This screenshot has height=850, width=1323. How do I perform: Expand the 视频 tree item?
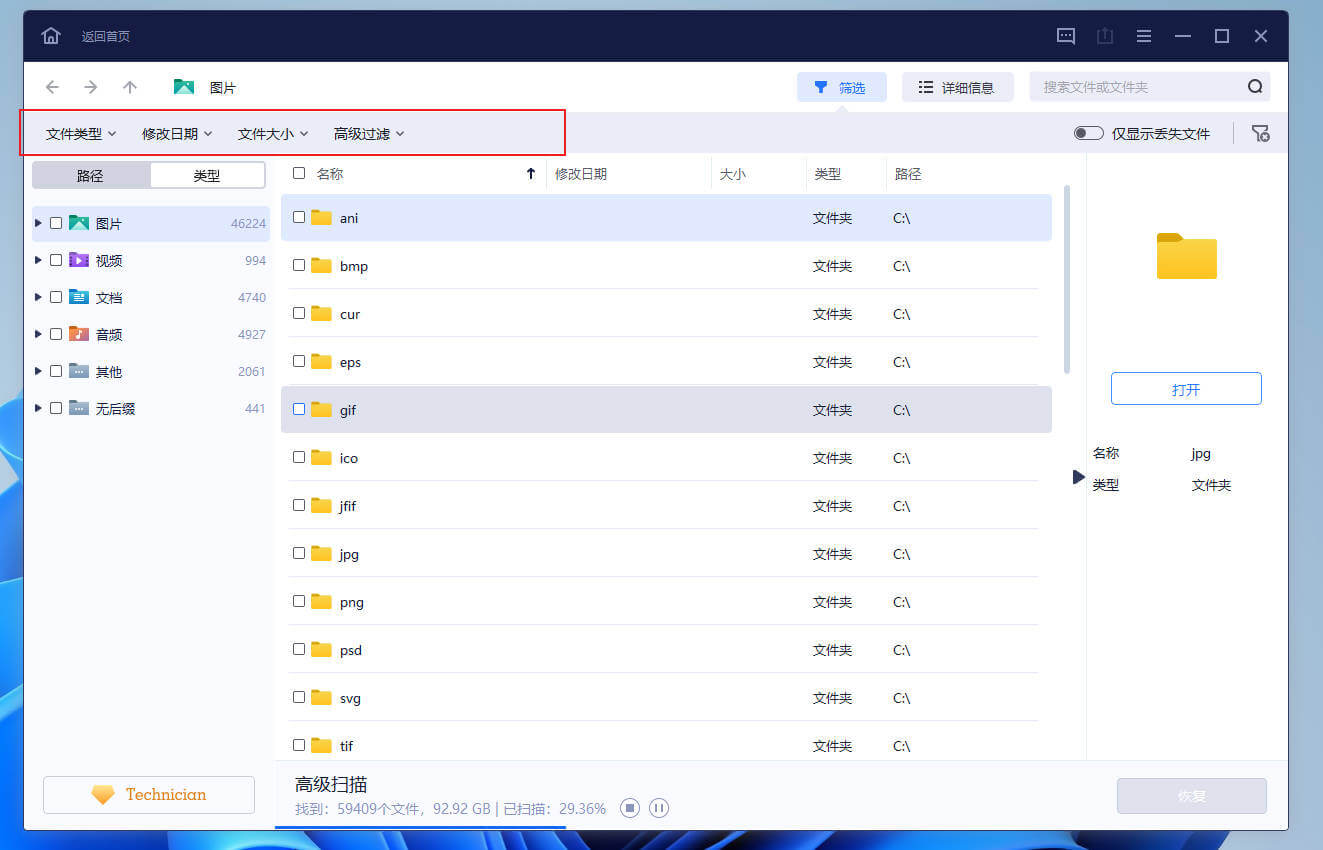[37, 260]
